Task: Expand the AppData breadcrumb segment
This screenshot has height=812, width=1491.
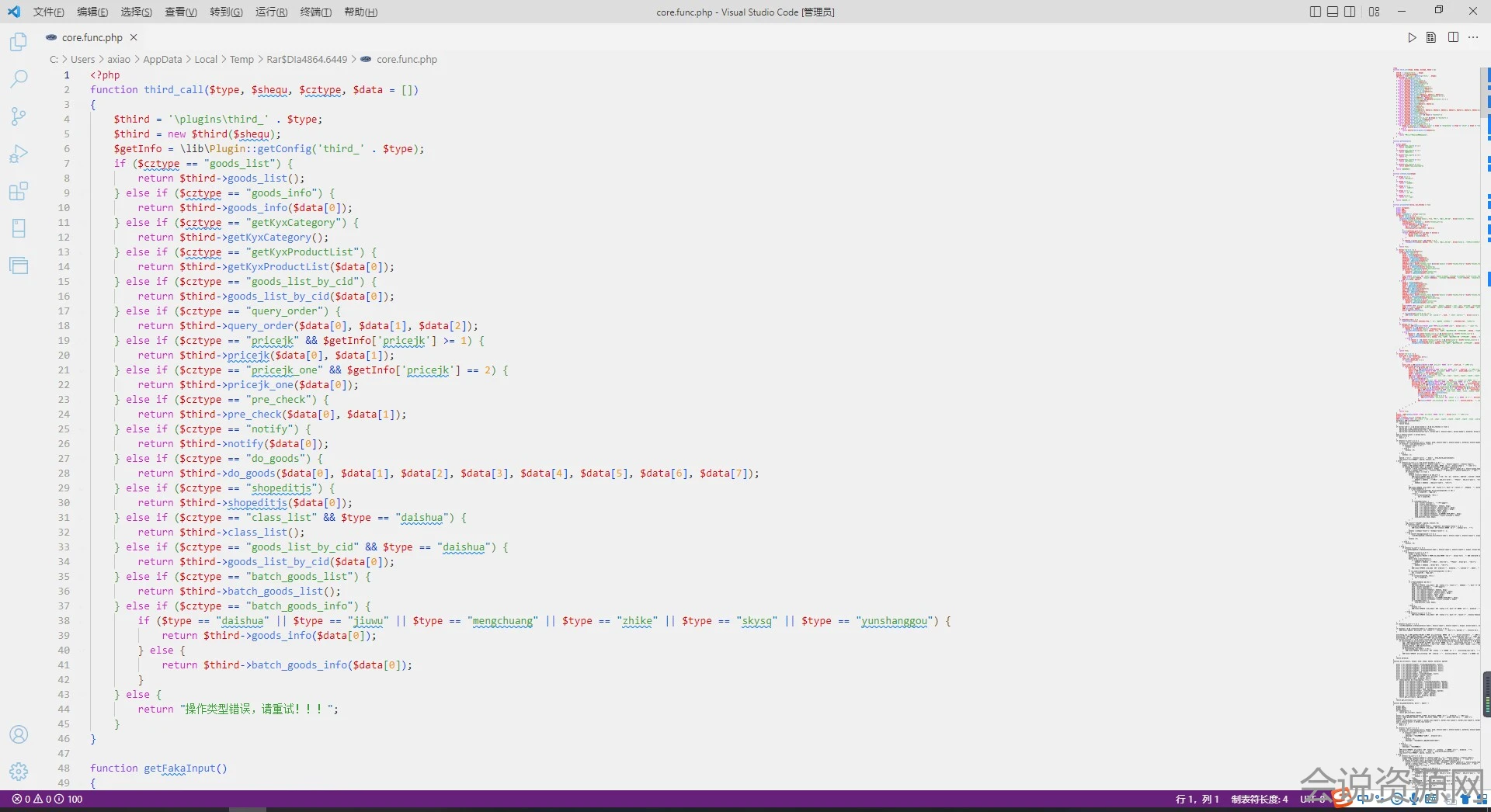Action: pyautogui.click(x=162, y=60)
